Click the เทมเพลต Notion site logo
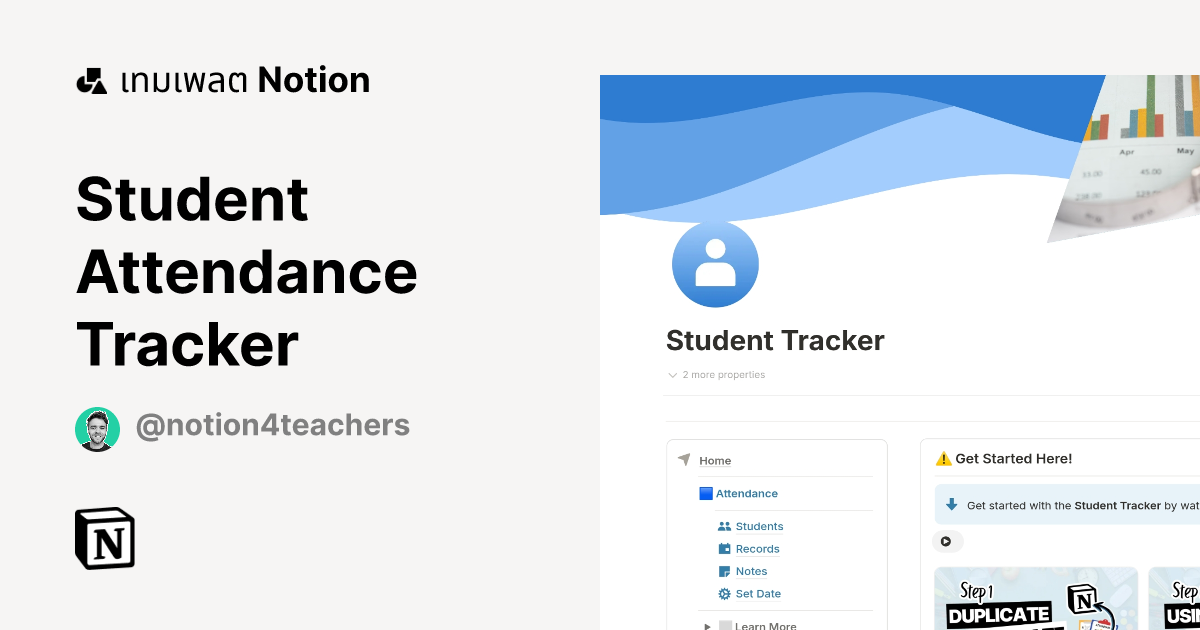The image size is (1200, 630). pyautogui.click(x=222, y=79)
